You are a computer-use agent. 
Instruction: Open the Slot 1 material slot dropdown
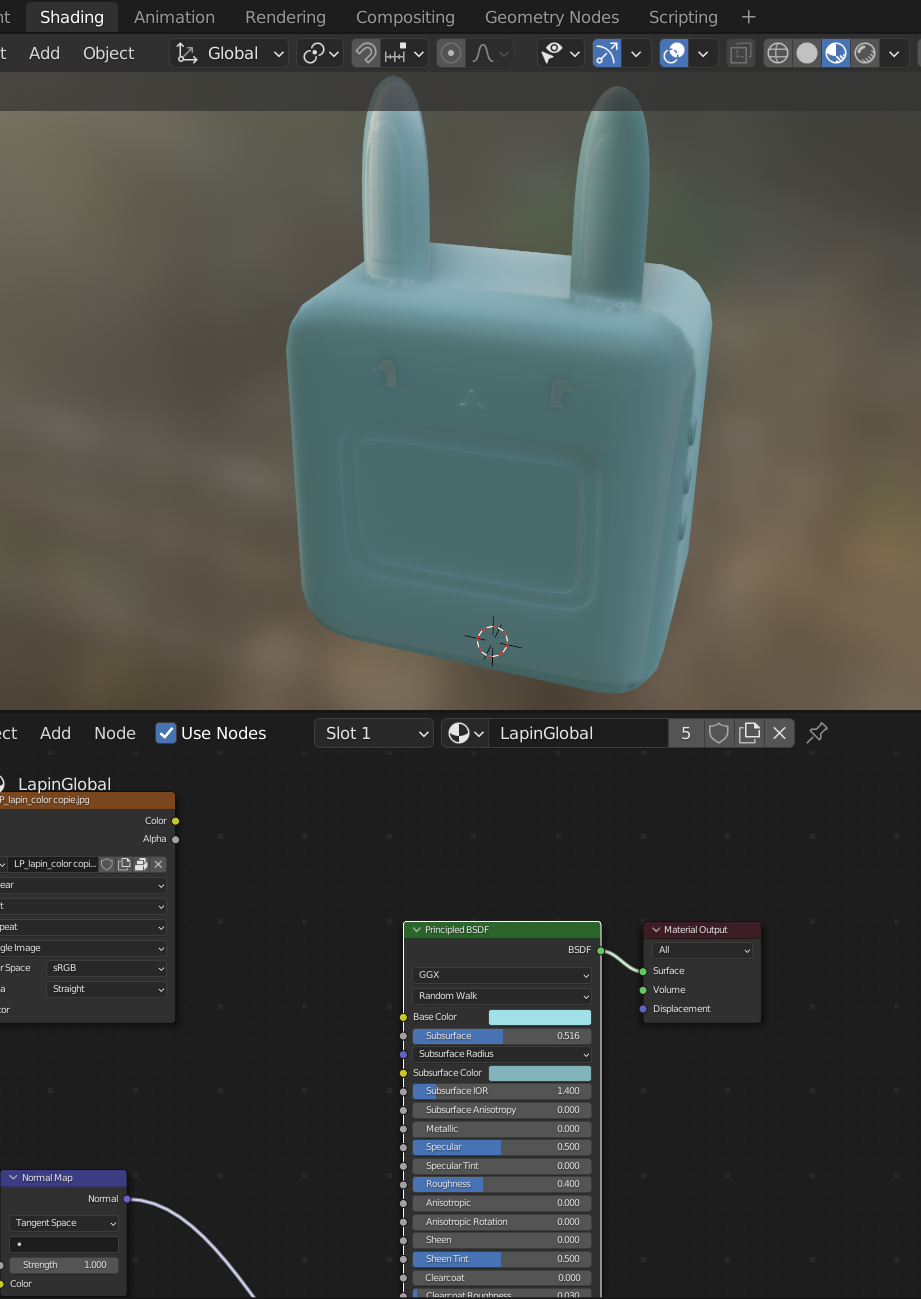[x=374, y=733]
